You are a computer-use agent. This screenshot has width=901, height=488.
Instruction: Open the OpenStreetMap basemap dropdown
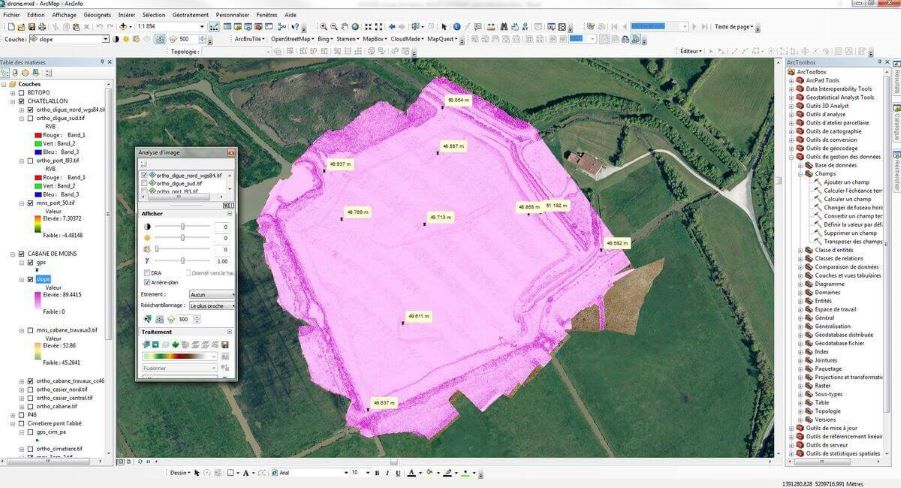[292, 39]
